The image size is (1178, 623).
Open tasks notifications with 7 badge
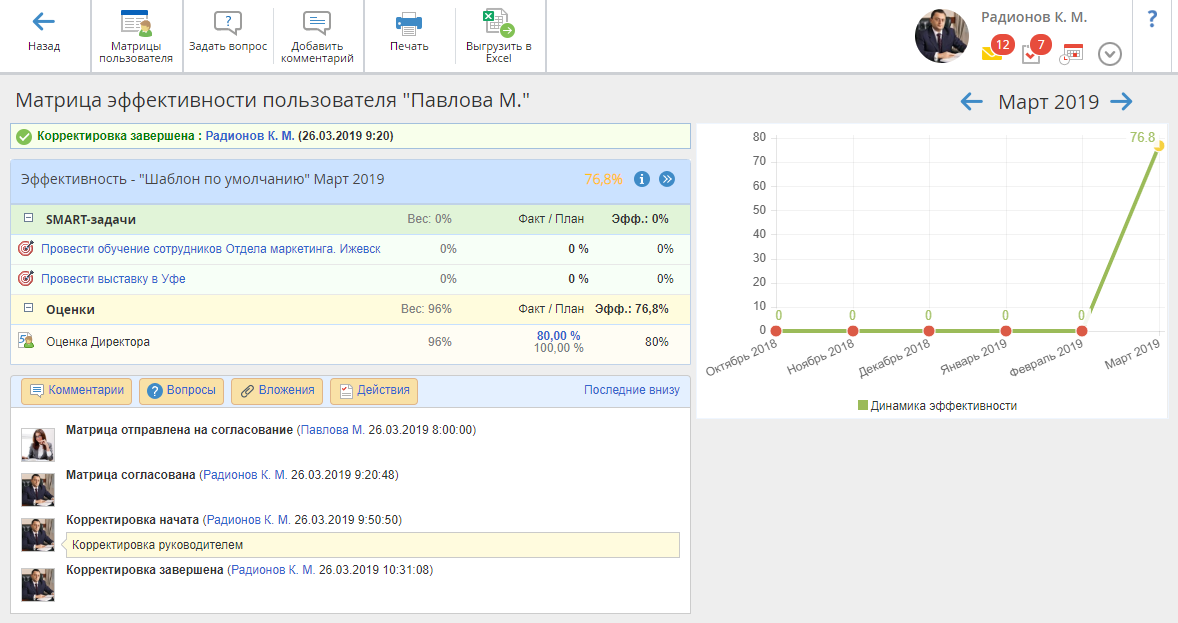[1033, 52]
